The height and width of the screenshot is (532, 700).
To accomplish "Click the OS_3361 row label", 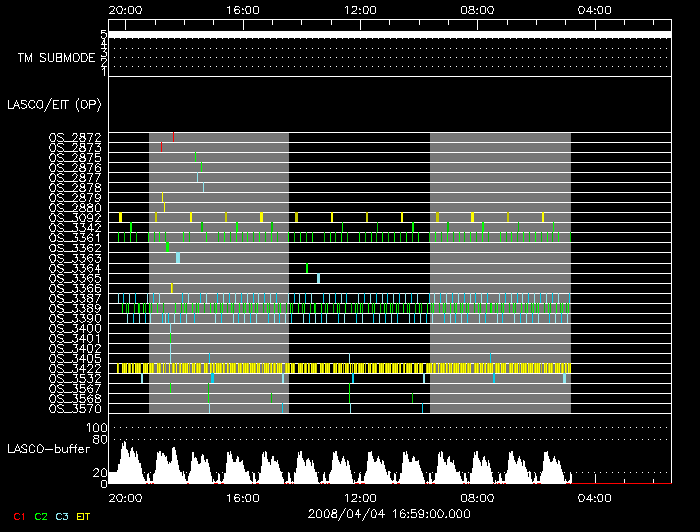I will click(x=75, y=238).
